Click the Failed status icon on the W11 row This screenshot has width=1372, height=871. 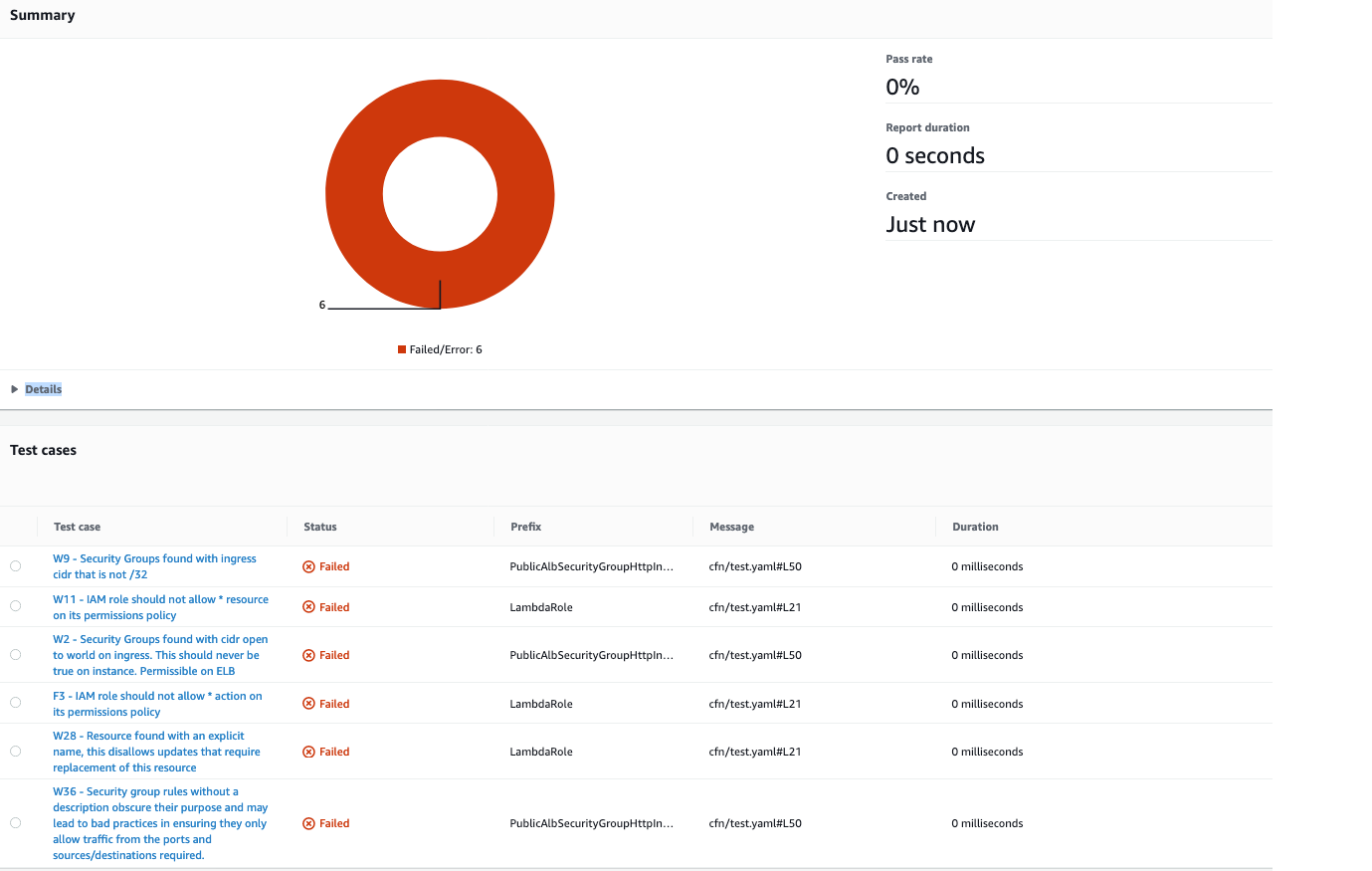307,605
